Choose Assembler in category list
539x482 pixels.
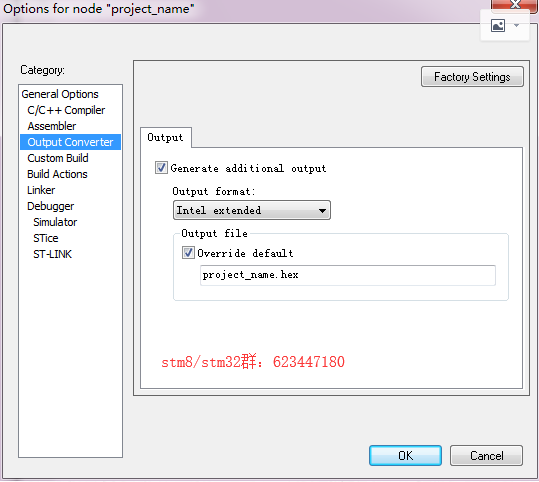point(52,126)
